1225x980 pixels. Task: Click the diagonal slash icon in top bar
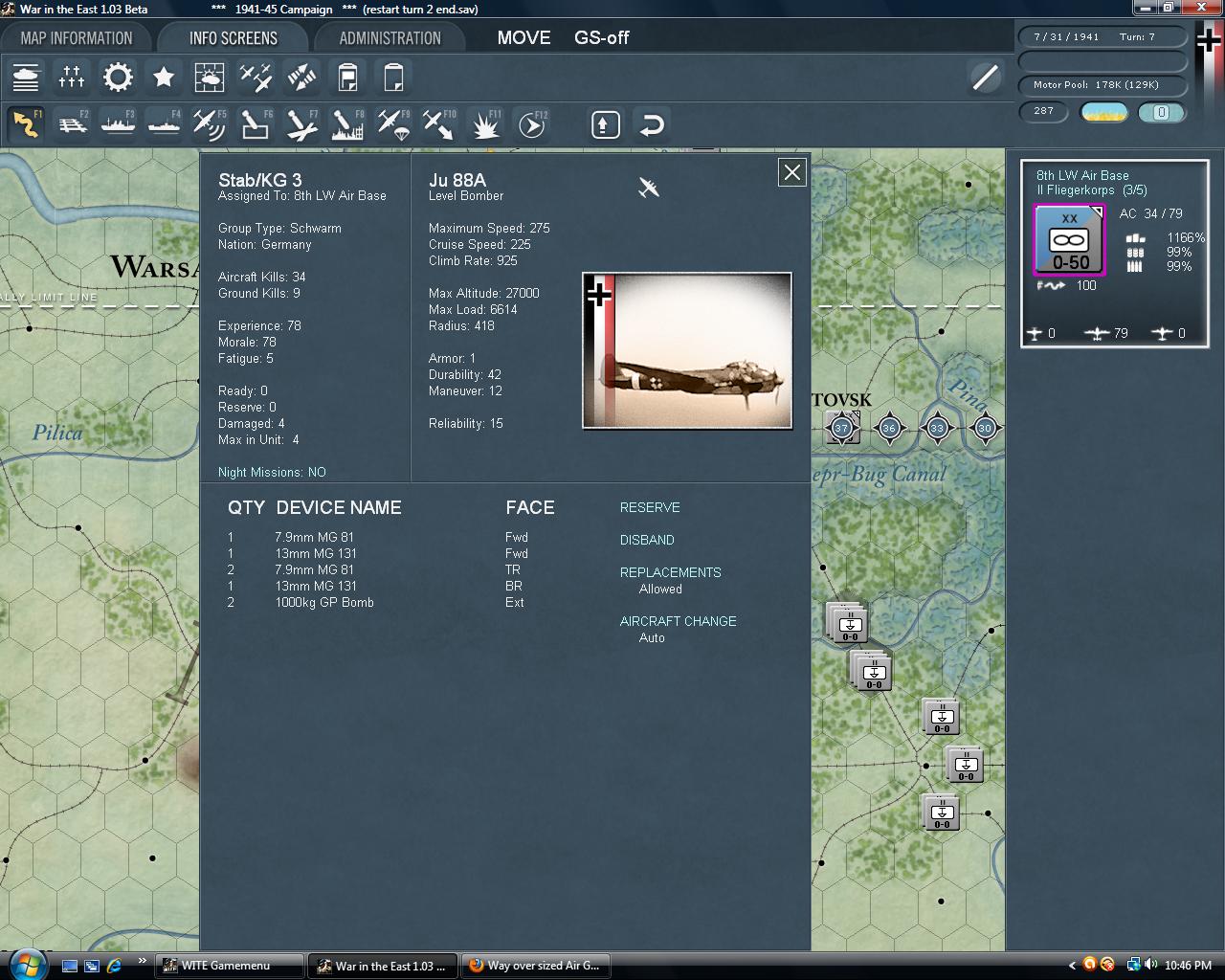pos(985,77)
